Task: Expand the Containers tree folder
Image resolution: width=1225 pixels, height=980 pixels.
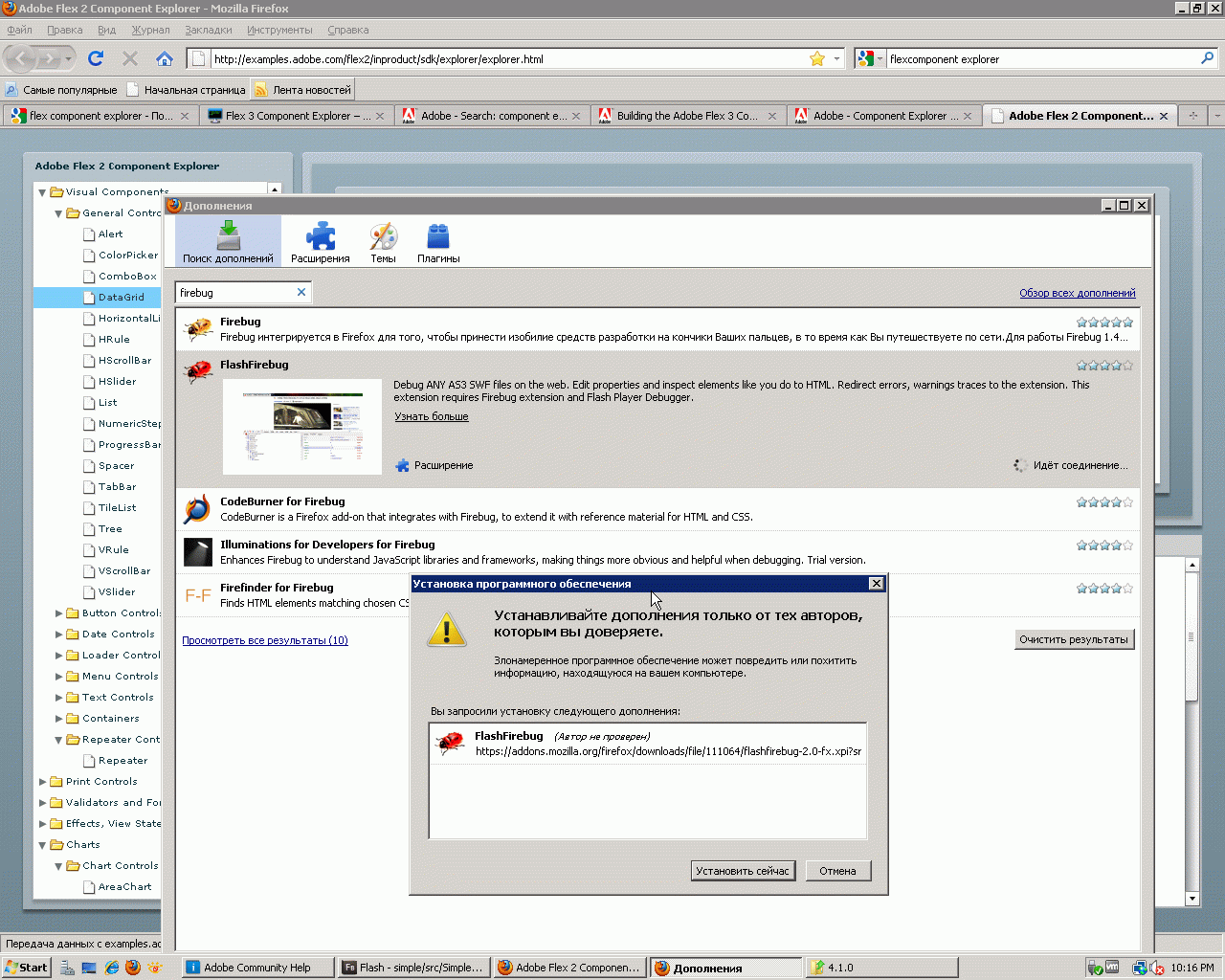Action: [x=58, y=719]
